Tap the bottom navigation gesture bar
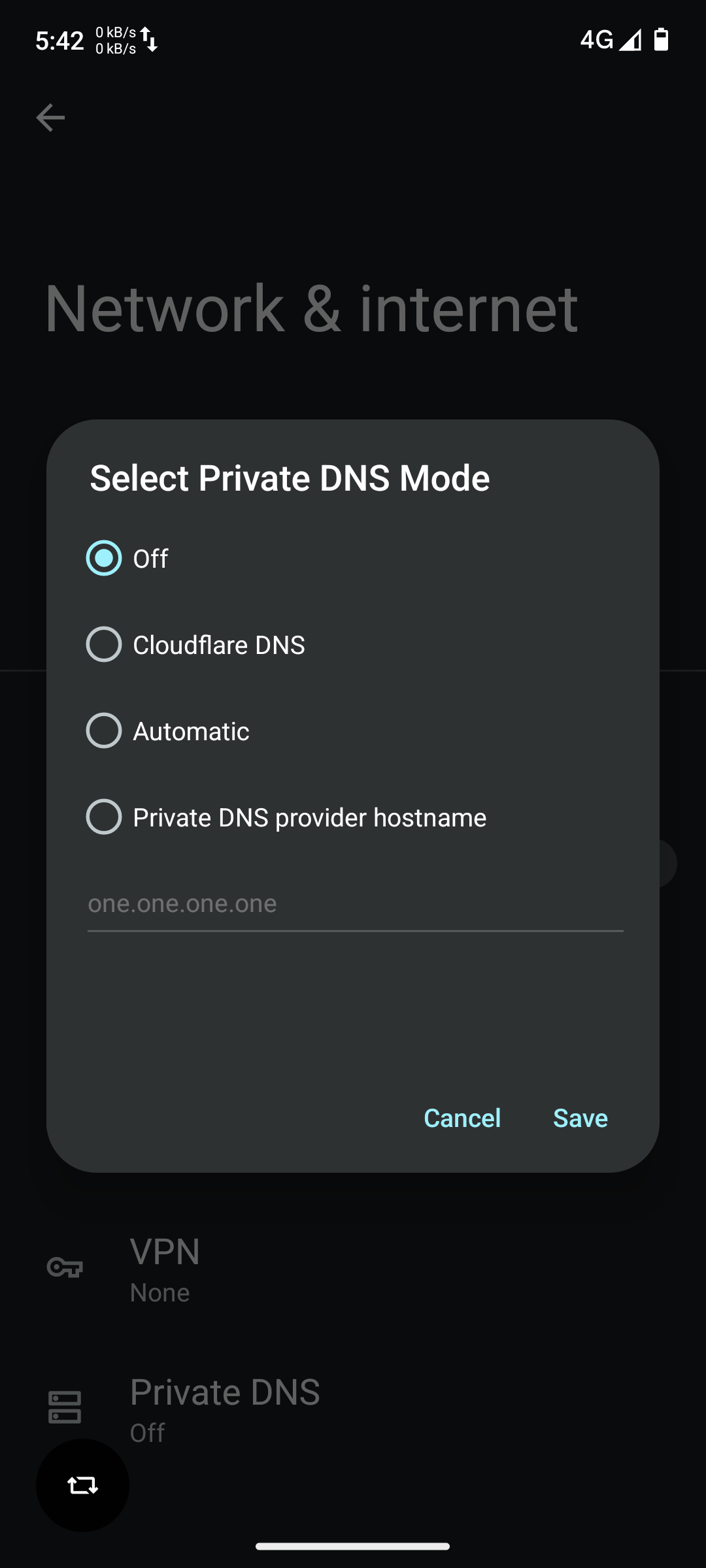This screenshot has width=706, height=1568. click(x=352, y=1546)
